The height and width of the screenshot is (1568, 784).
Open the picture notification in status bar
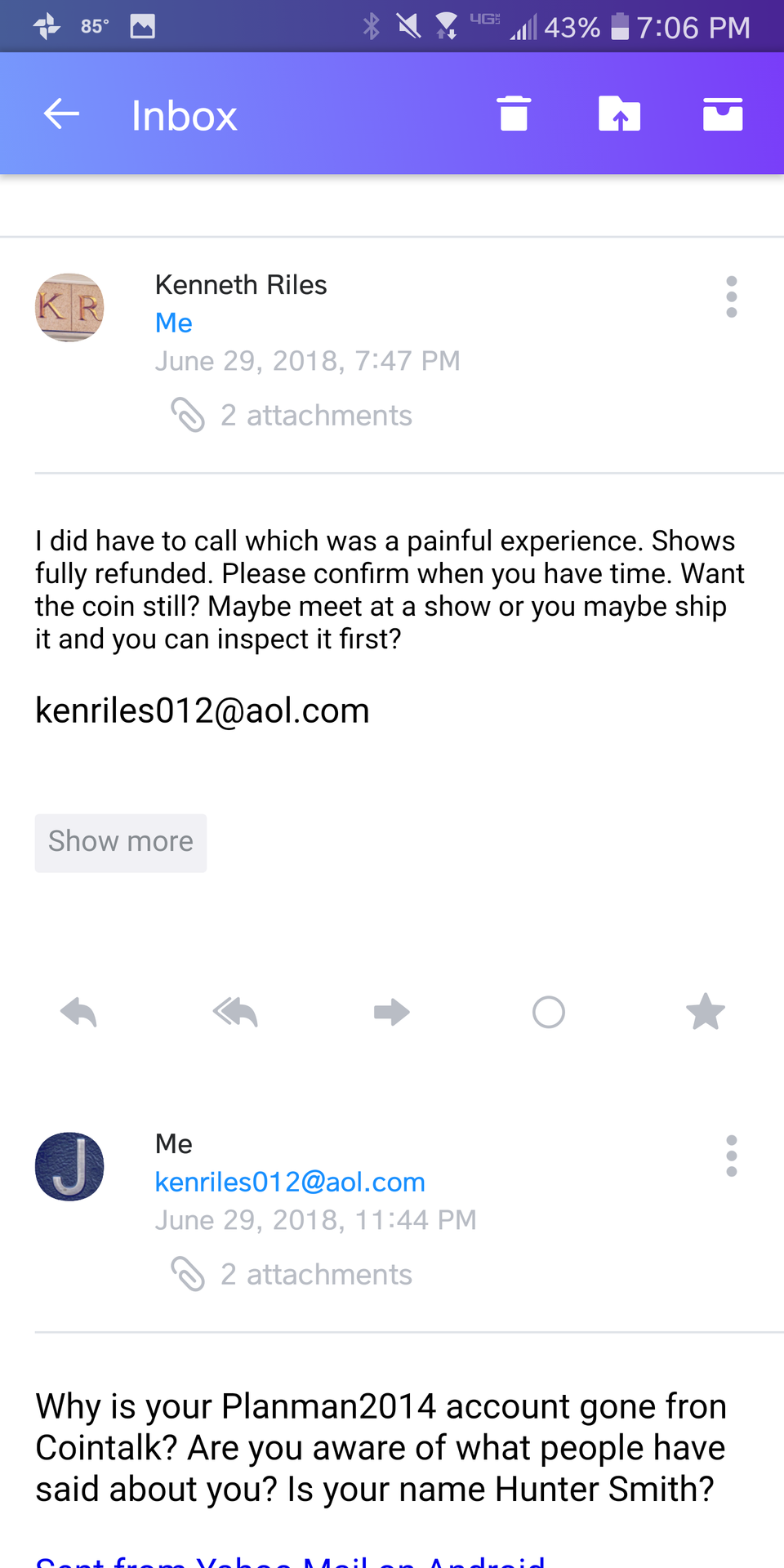point(142,27)
